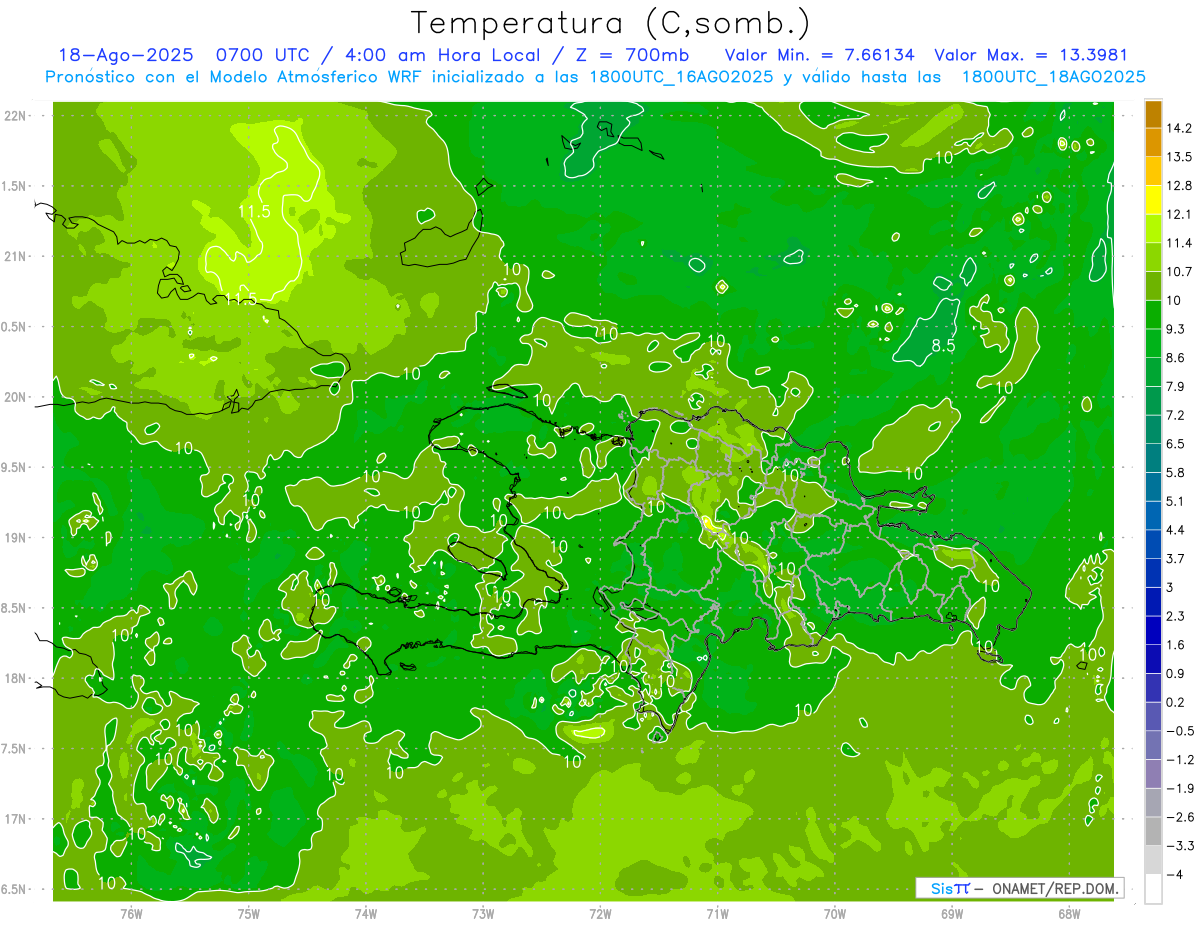Pick the green swatch between 9.3 and 10
Viewport: 1200px width, 927px height.
tap(1153, 315)
